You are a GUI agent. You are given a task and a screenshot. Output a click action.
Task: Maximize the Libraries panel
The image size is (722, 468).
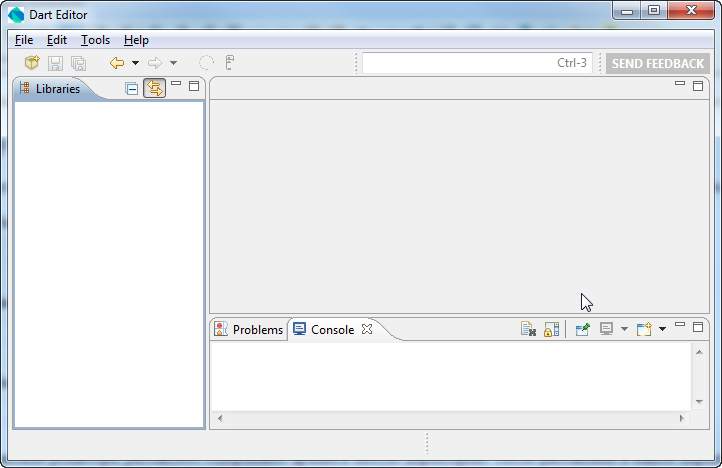[x=194, y=86]
